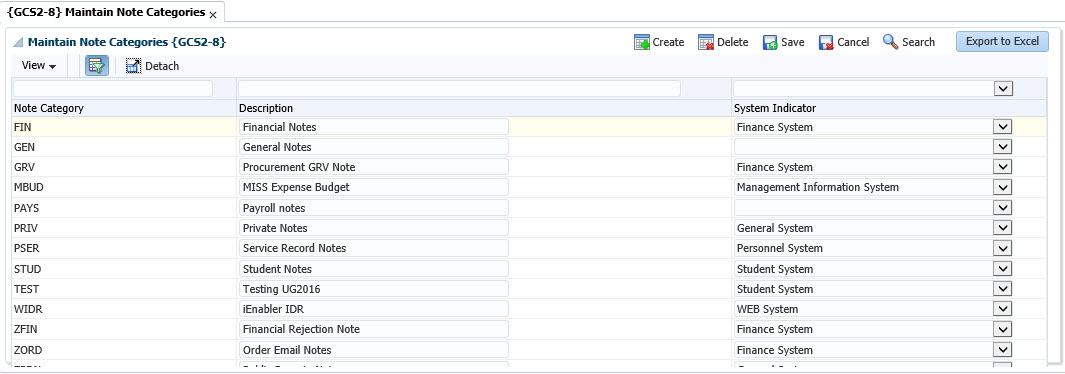The height and width of the screenshot is (374, 1065).
Task: Edit the General Notes description field
Action: [x=374, y=147]
